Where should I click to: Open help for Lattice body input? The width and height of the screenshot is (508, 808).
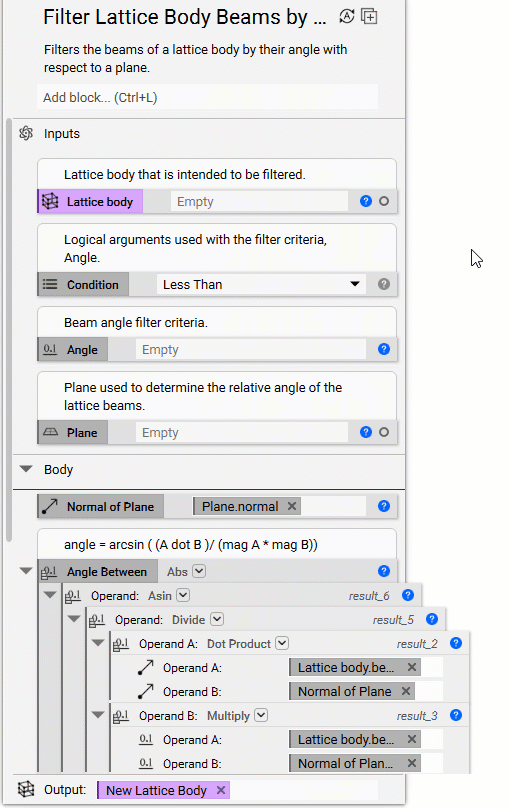click(x=366, y=201)
